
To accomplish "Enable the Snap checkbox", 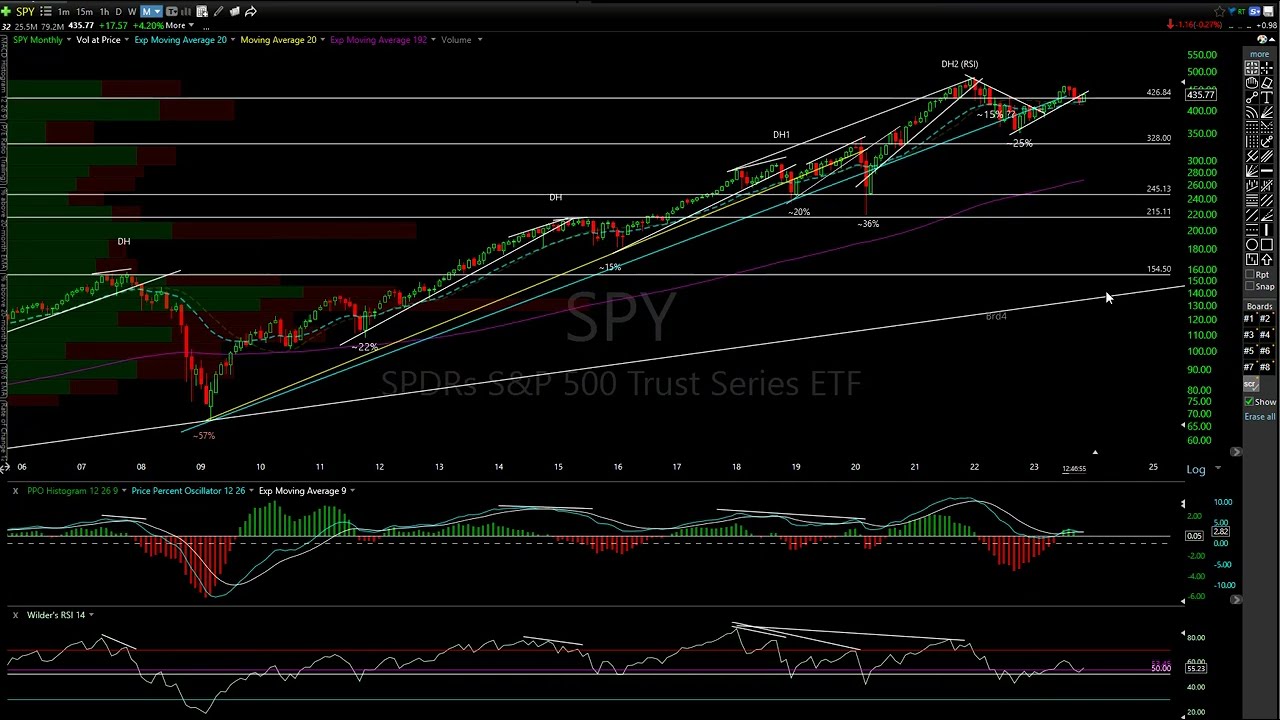I will pos(1249,286).
